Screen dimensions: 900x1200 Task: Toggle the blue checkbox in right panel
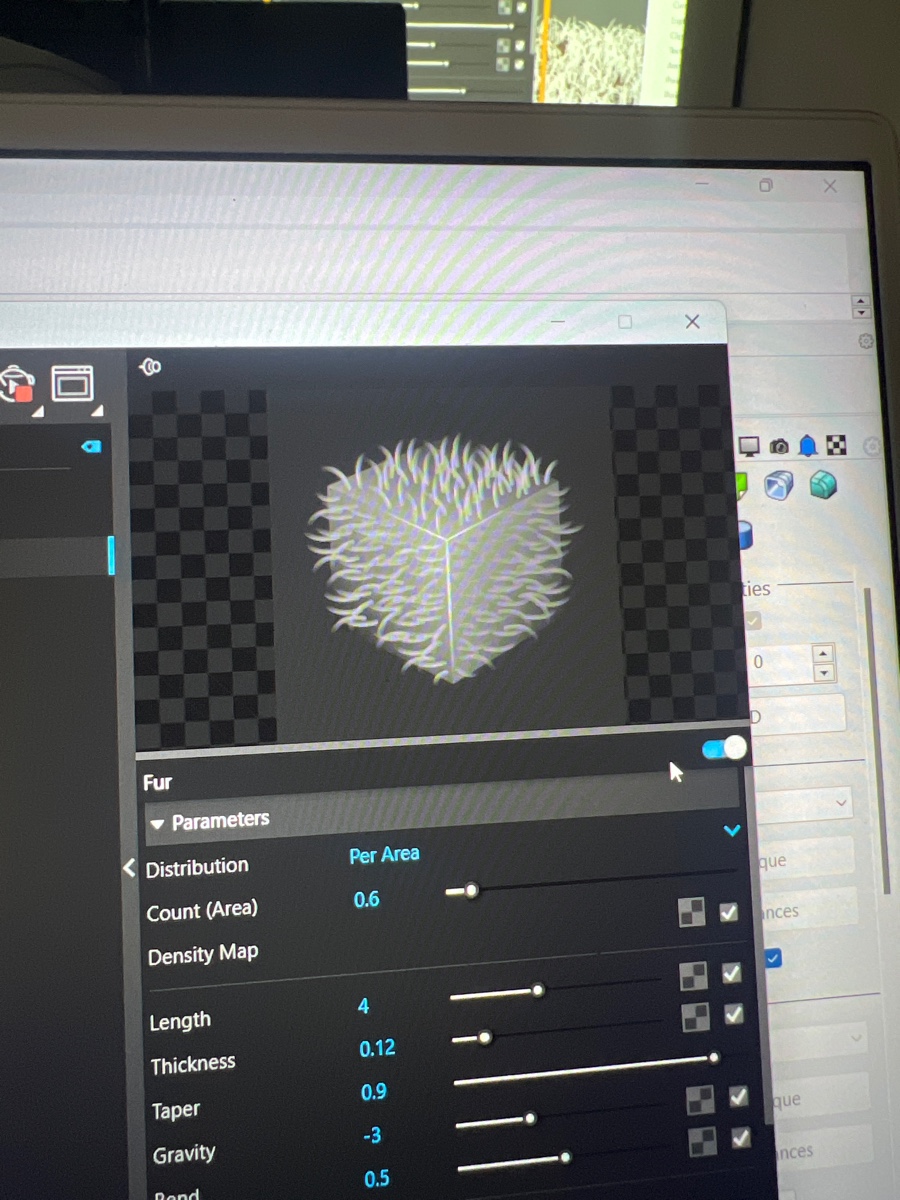(x=773, y=959)
